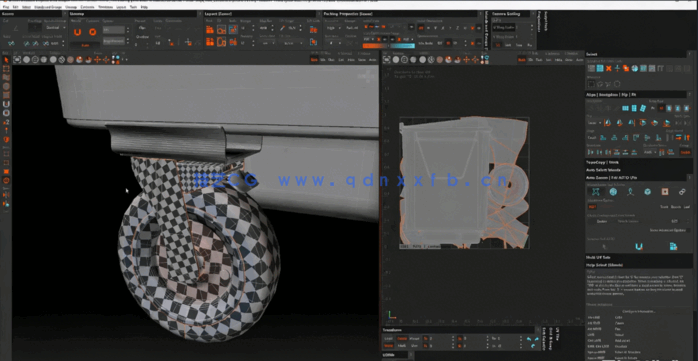This screenshot has height=361, width=698.
Task: Toggle the Branch option in Auto Seams
Action: click(675, 207)
